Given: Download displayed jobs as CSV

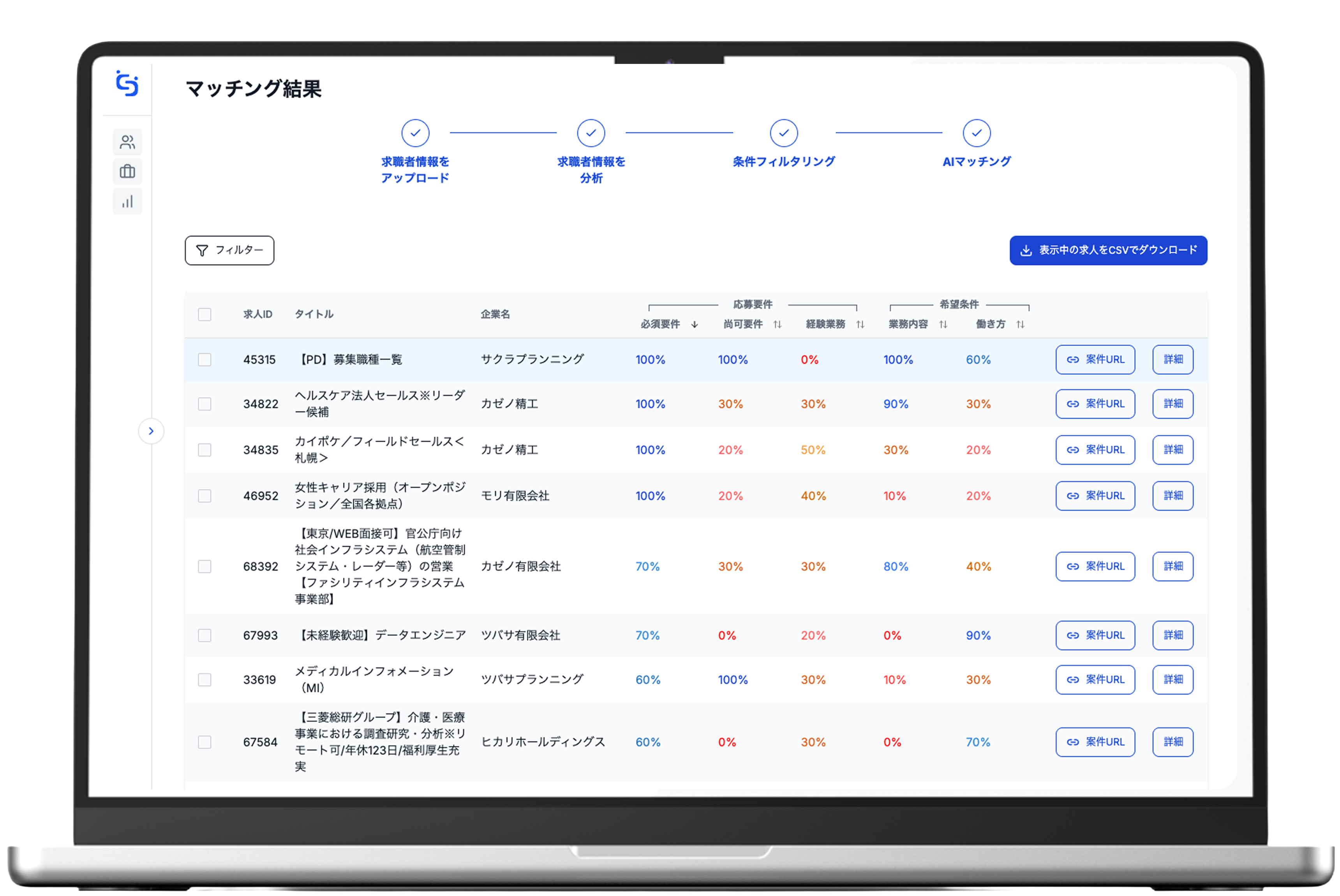Looking at the screenshot, I should tap(1108, 250).
